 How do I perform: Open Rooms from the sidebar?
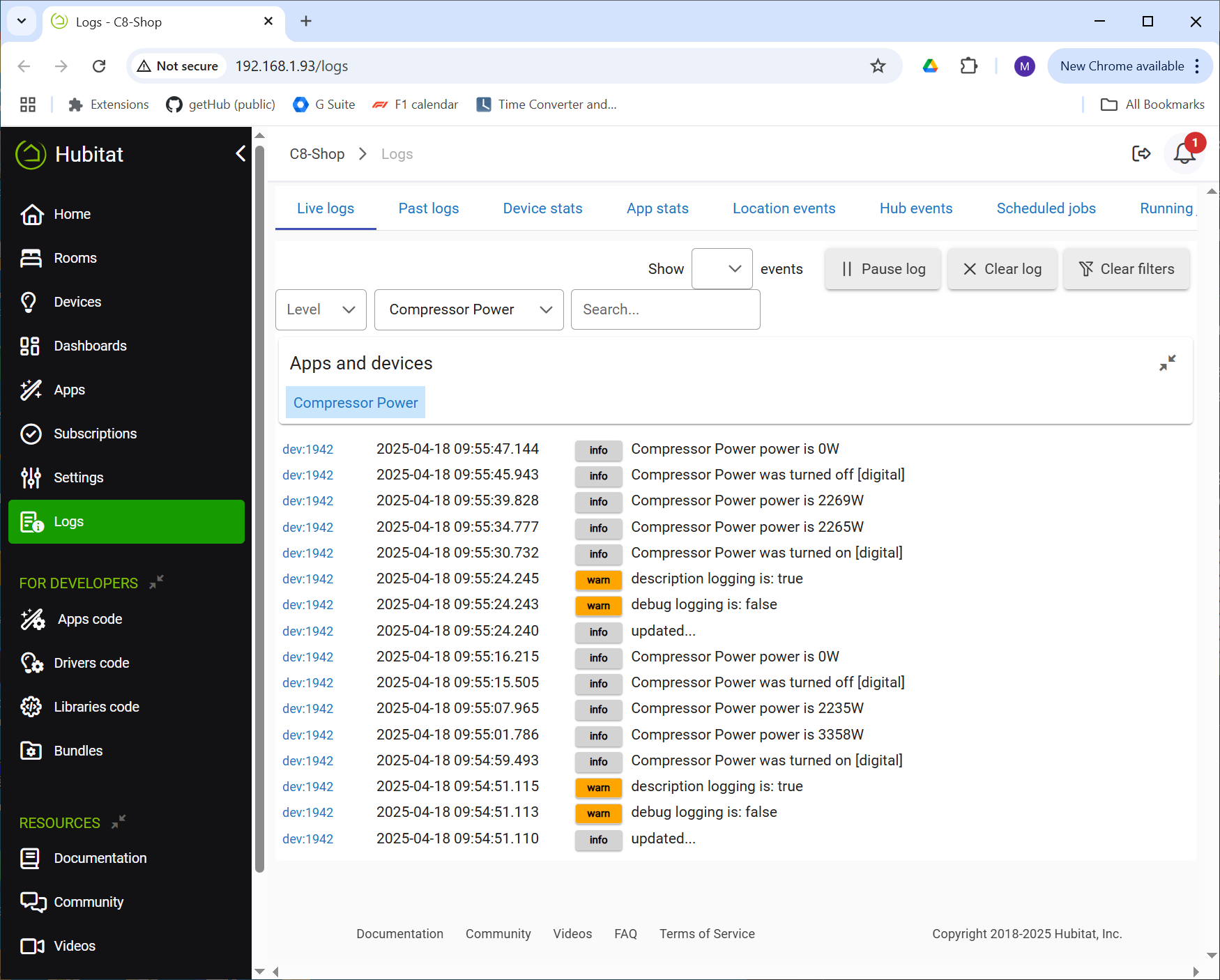[126, 258]
